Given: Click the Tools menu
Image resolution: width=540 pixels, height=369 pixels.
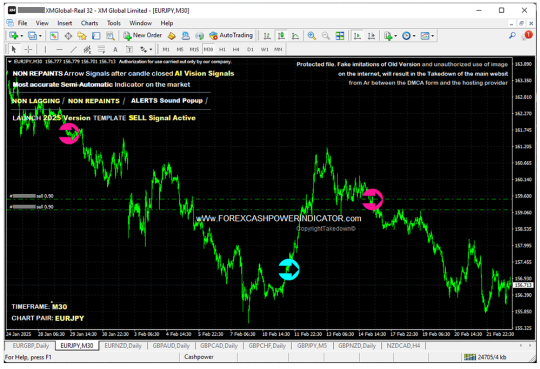Looking at the screenshot, I should pos(114,23).
